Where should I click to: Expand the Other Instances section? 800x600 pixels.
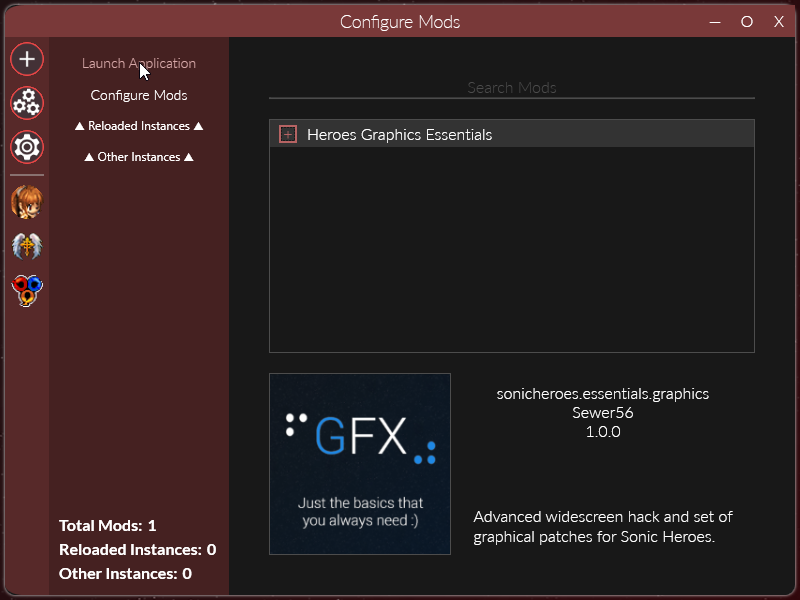pyautogui.click(x=139, y=157)
